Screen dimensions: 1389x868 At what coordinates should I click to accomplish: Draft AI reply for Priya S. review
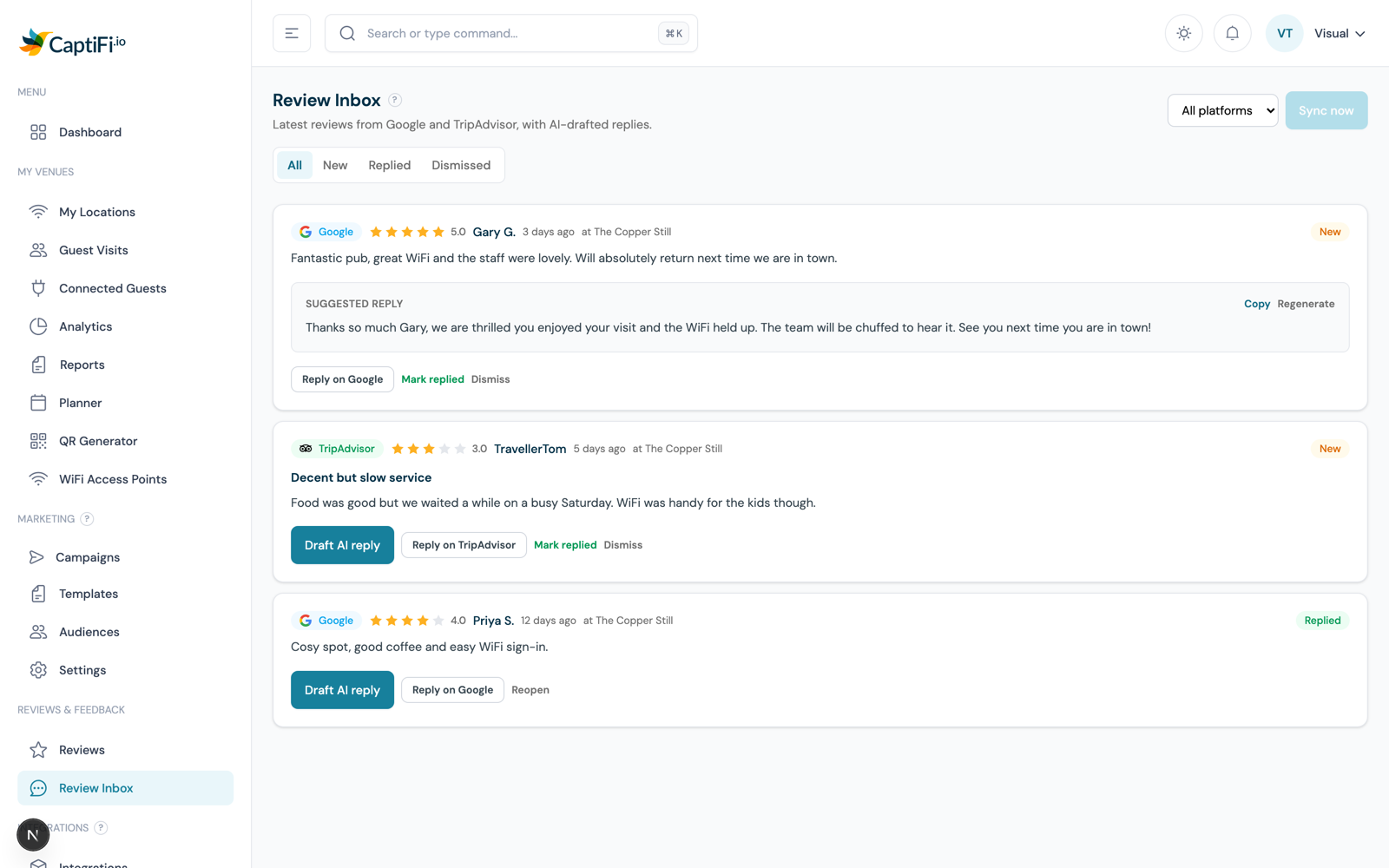click(342, 690)
